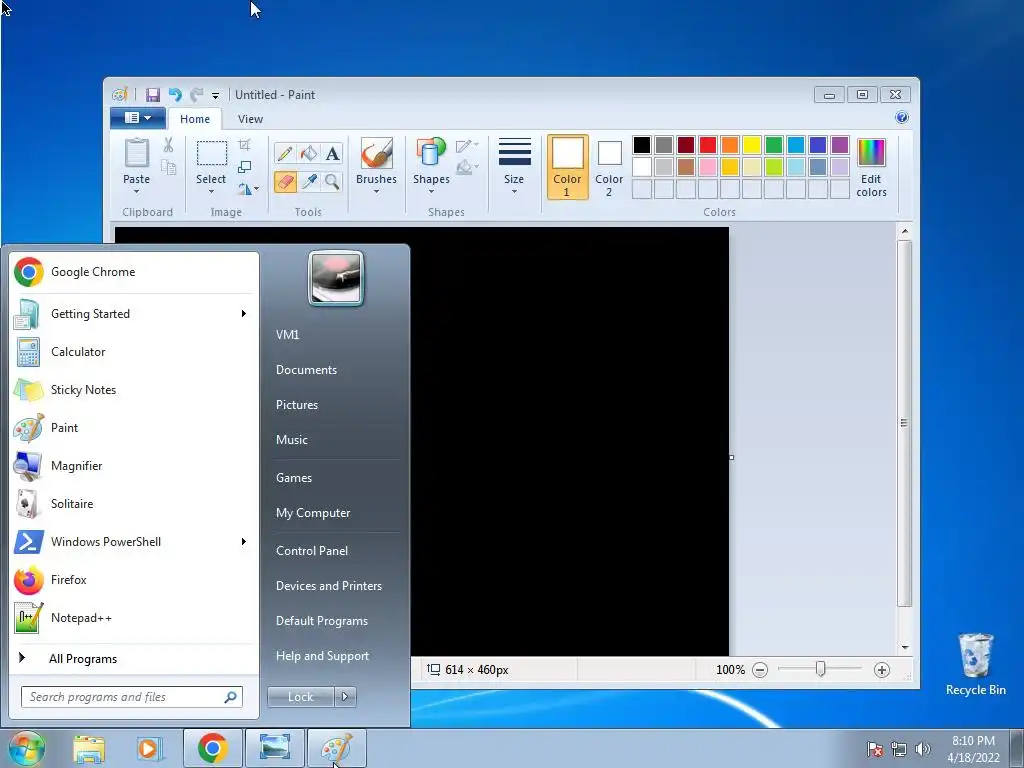1024x768 pixels.
Task: Expand the Paste dropdown arrow
Action: pyautogui.click(x=136, y=191)
